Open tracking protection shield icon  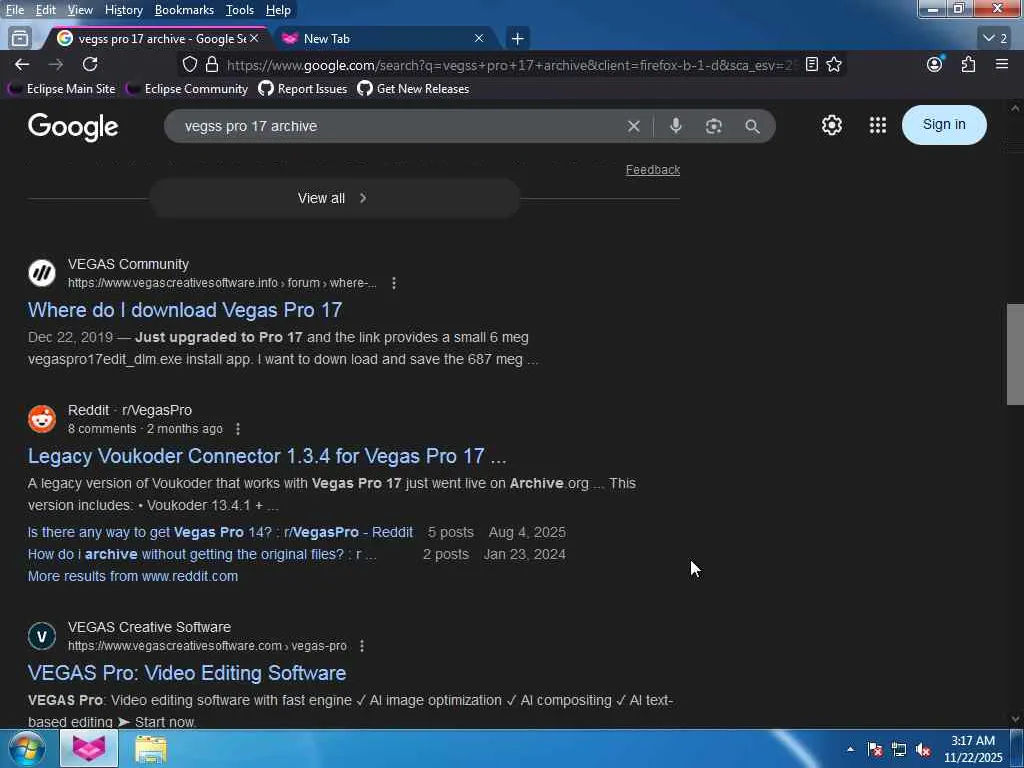pos(189,65)
